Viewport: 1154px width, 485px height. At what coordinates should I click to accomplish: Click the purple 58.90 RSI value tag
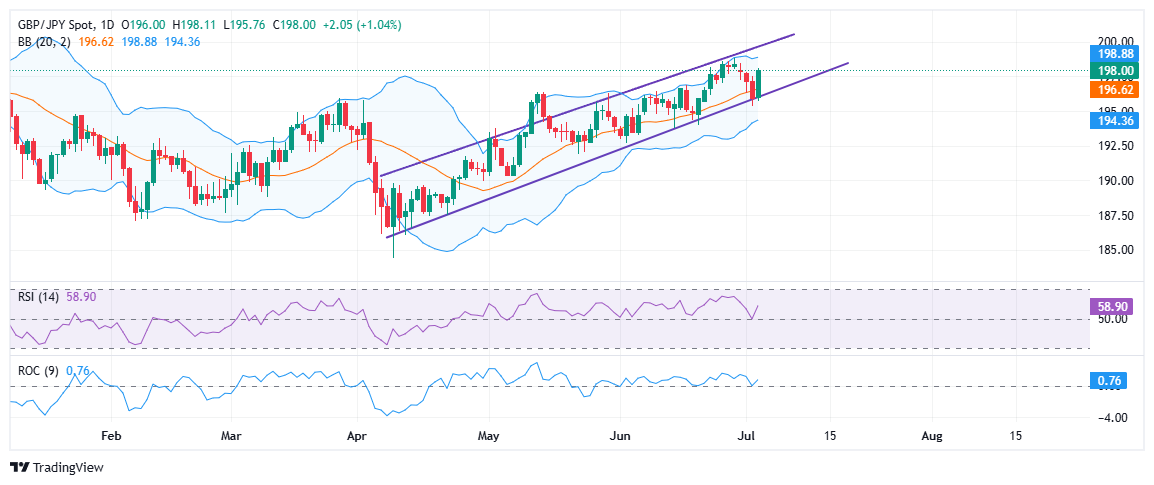(x=1114, y=305)
